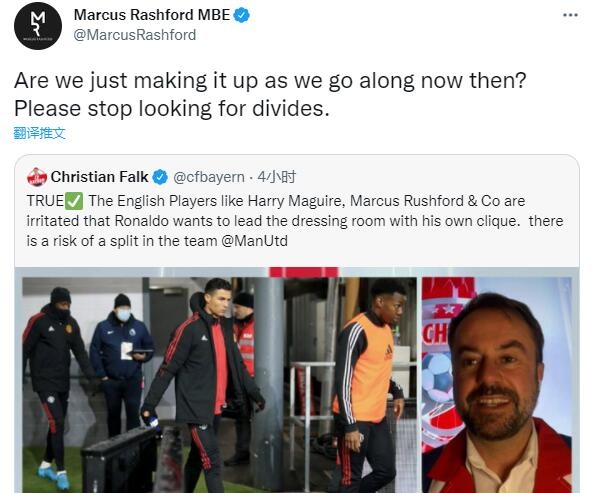Click the Marcus Rashford MBE display name
The width and height of the screenshot is (594, 493).
pyautogui.click(x=152, y=15)
